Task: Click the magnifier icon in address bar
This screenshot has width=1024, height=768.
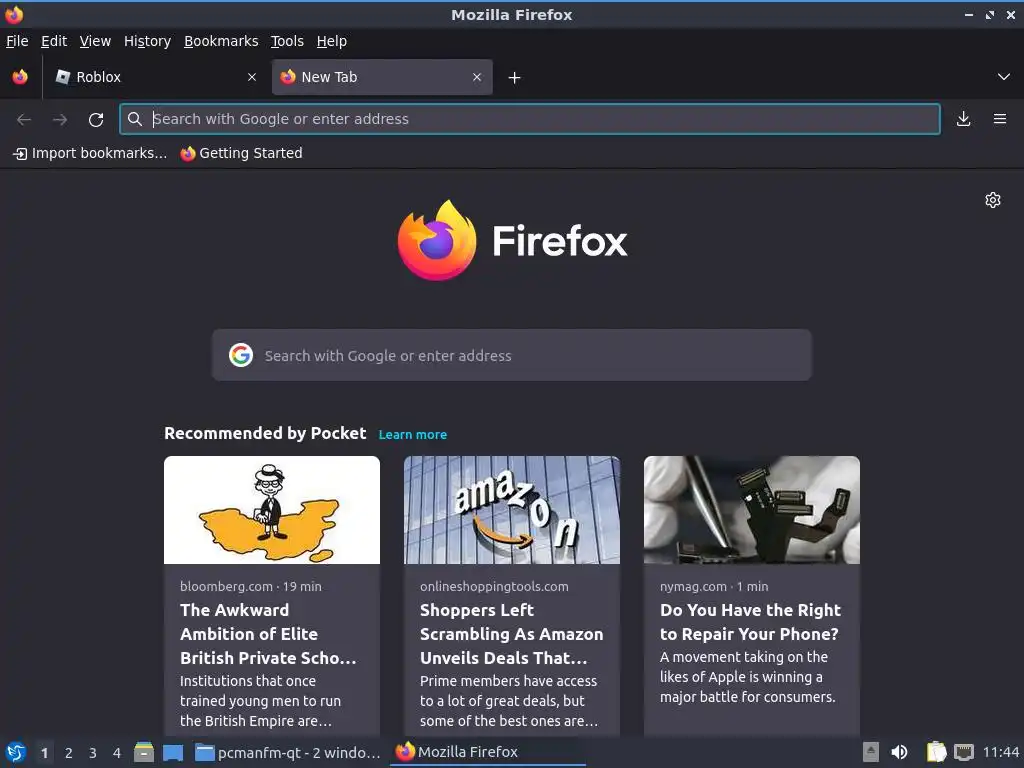Action: (x=135, y=119)
